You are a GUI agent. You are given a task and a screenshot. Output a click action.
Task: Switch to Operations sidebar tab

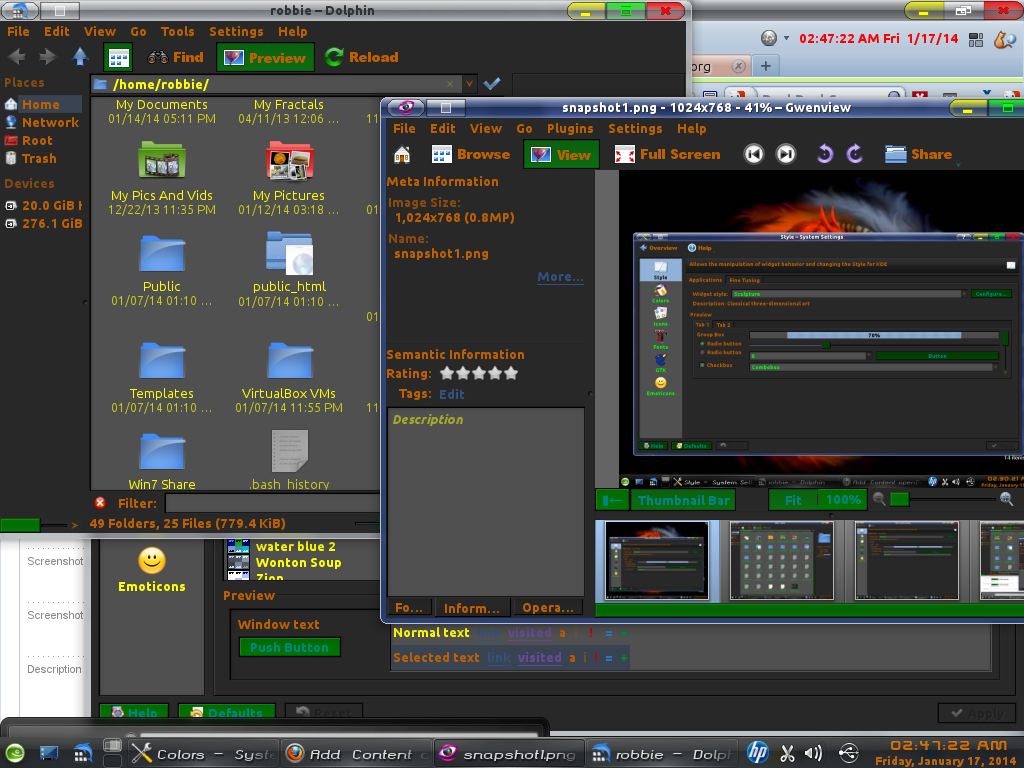tap(548, 608)
